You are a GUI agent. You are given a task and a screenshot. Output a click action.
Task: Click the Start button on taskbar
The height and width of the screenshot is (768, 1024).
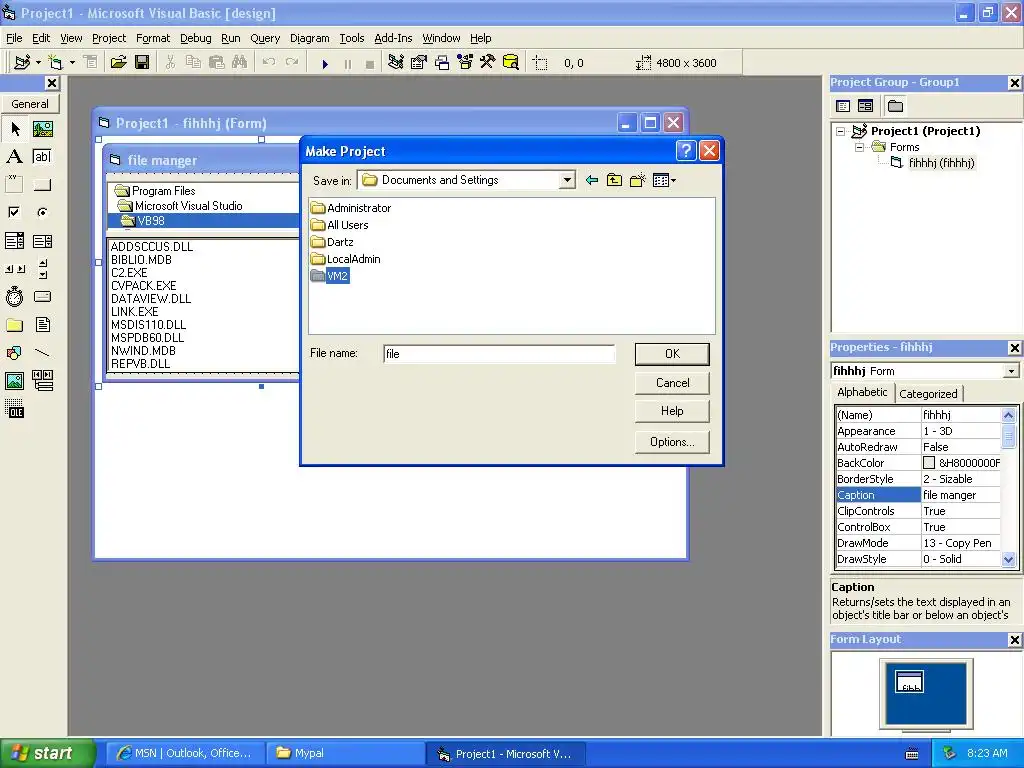(x=47, y=753)
